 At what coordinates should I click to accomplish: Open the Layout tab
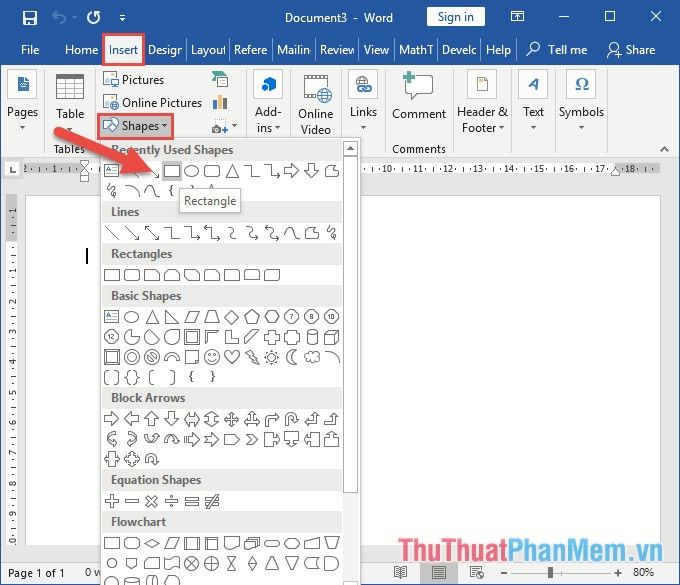208,50
